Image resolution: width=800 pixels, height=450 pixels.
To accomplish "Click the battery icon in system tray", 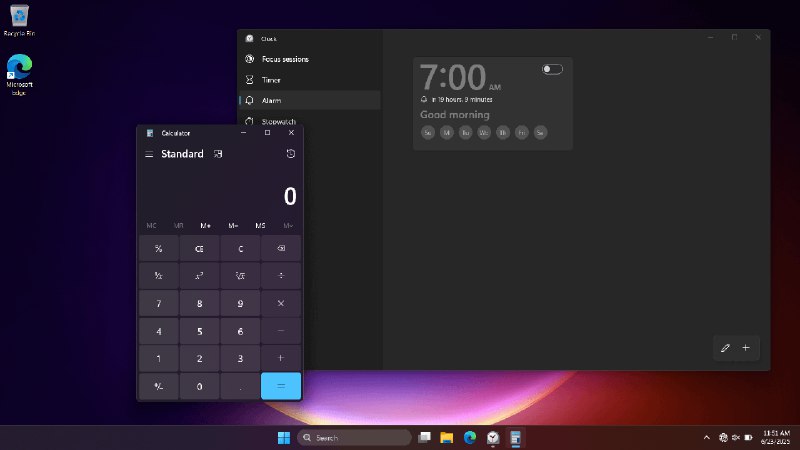I will (x=748, y=438).
